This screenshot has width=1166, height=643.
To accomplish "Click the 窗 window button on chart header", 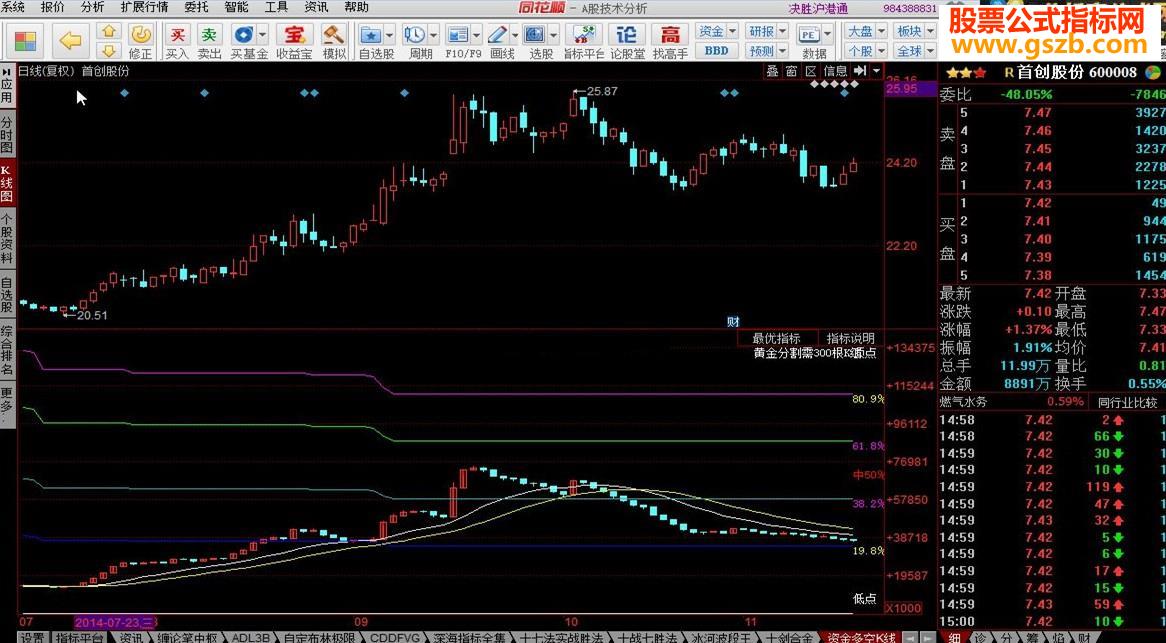I will (791, 71).
